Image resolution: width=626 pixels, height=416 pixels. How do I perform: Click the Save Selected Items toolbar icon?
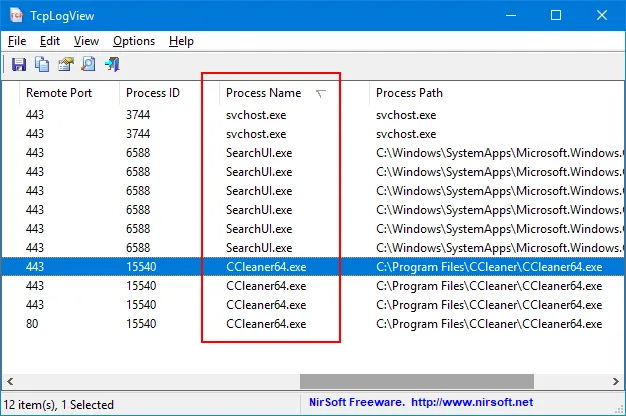coord(19,64)
